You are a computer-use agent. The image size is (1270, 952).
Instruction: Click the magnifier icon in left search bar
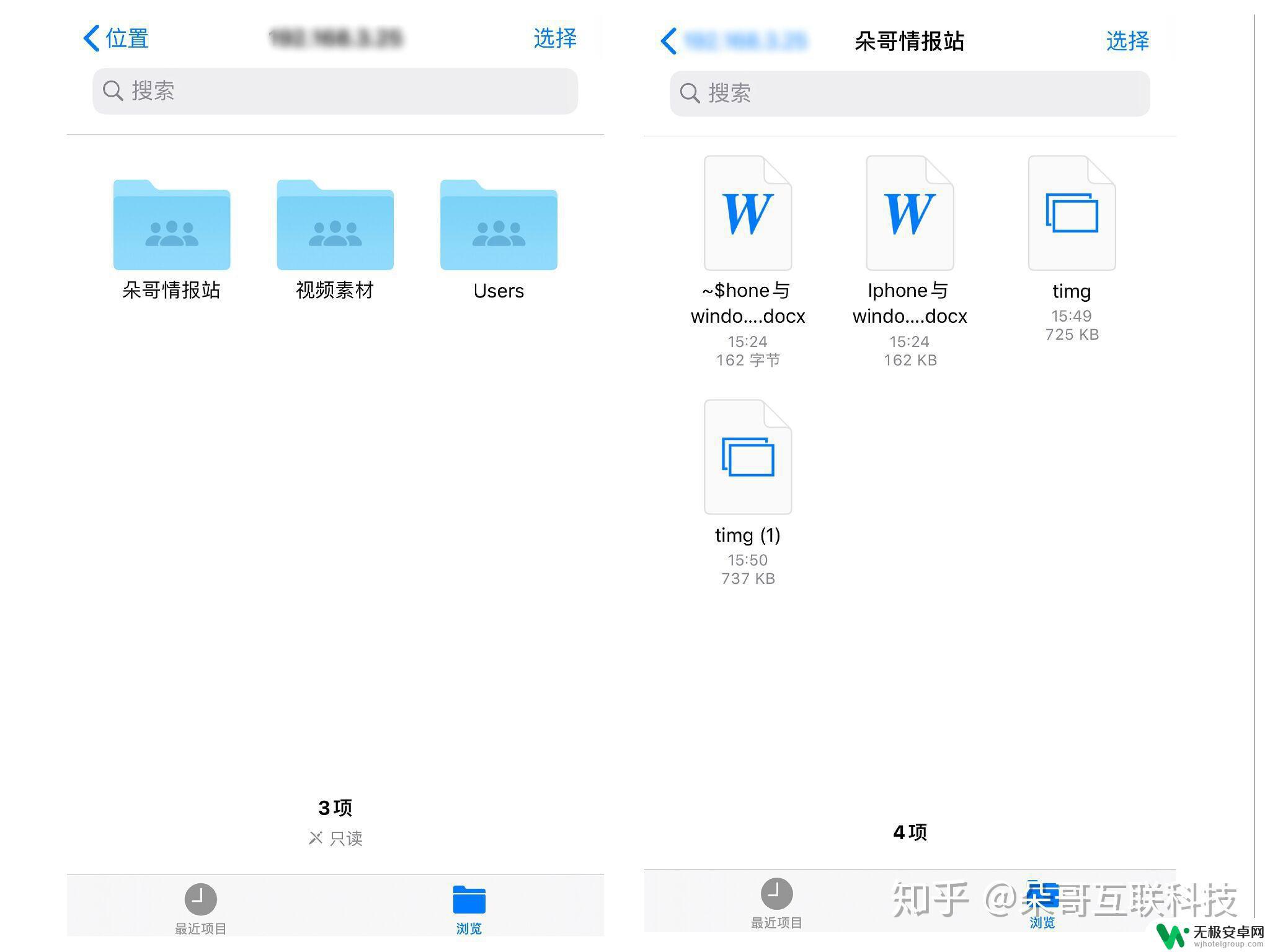113,90
